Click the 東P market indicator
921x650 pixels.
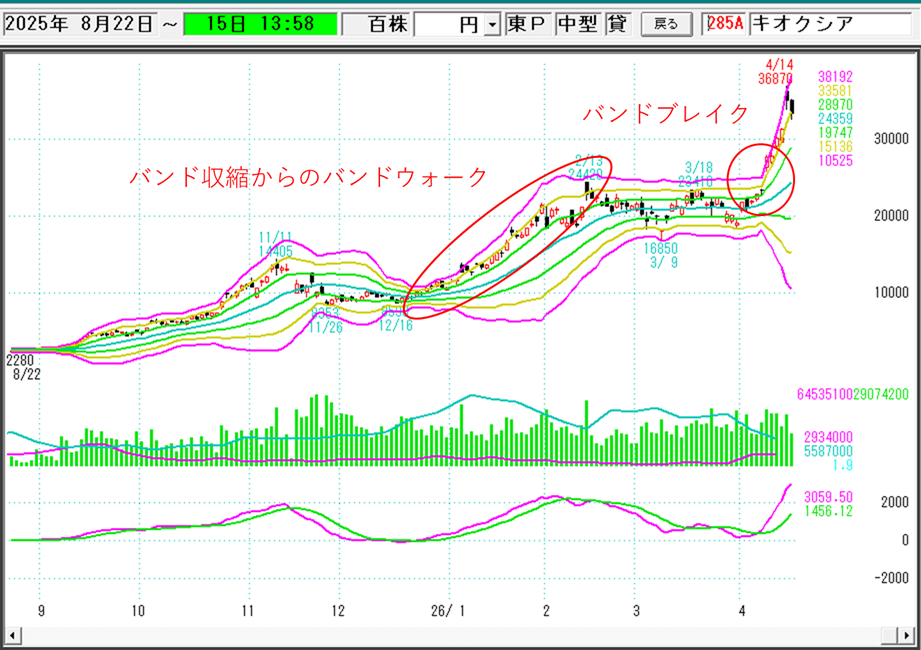pyautogui.click(x=527, y=24)
